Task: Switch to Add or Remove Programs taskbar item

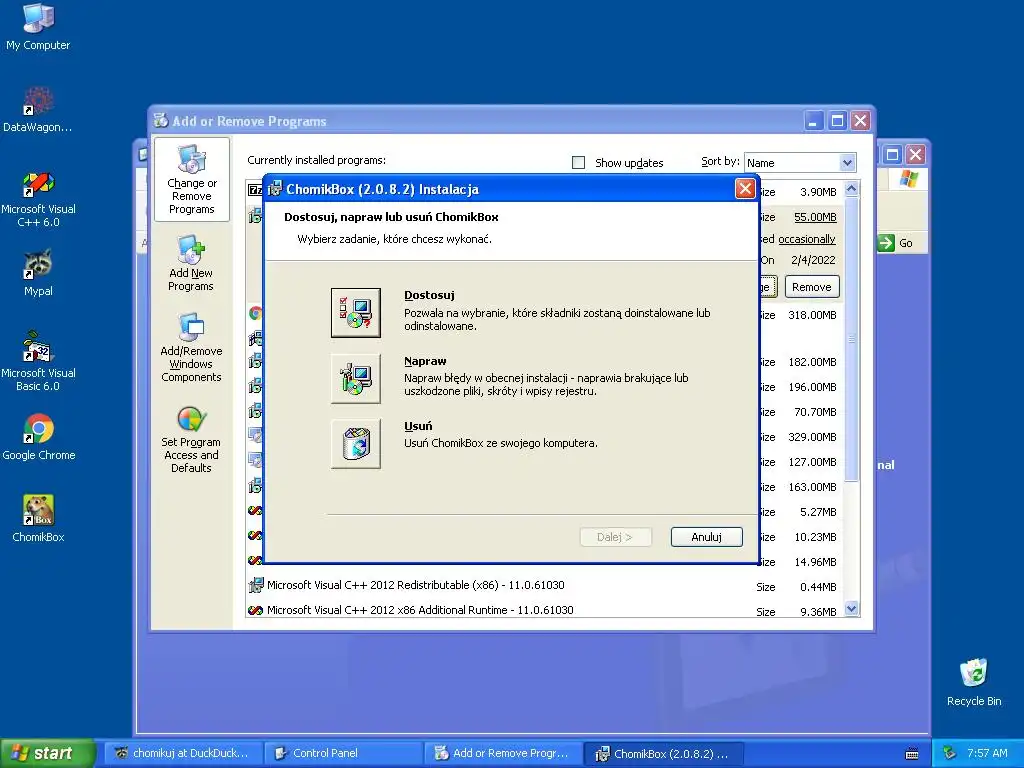Action: pos(504,753)
